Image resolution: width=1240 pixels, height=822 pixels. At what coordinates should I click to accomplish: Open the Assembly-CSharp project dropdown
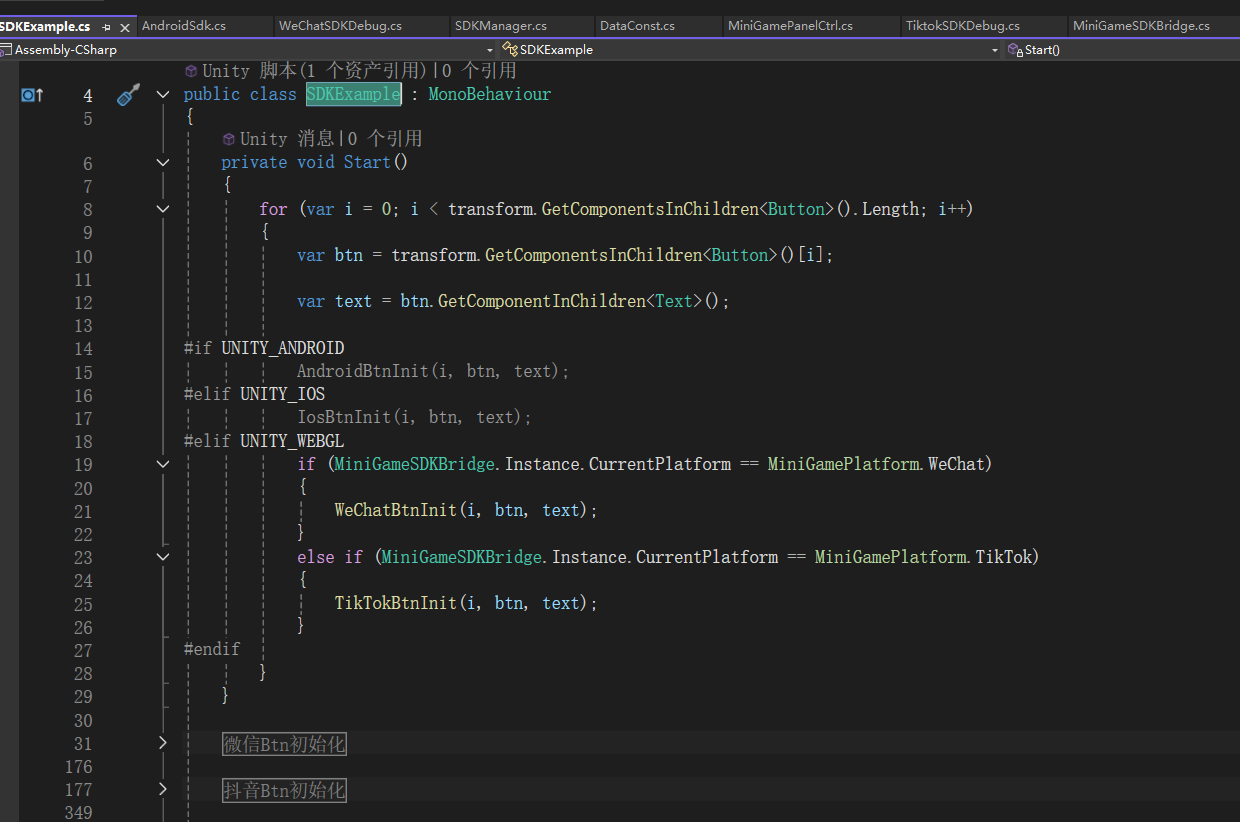[490, 49]
